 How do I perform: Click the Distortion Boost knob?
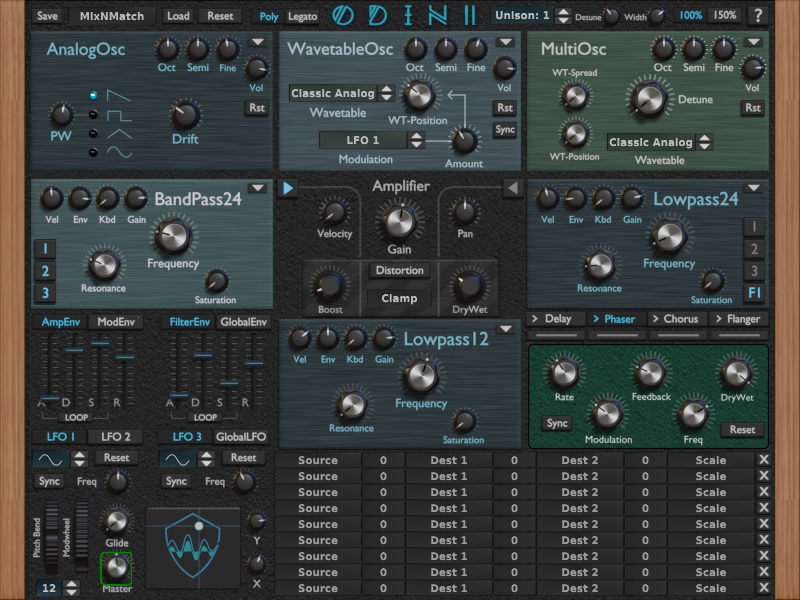pos(330,285)
